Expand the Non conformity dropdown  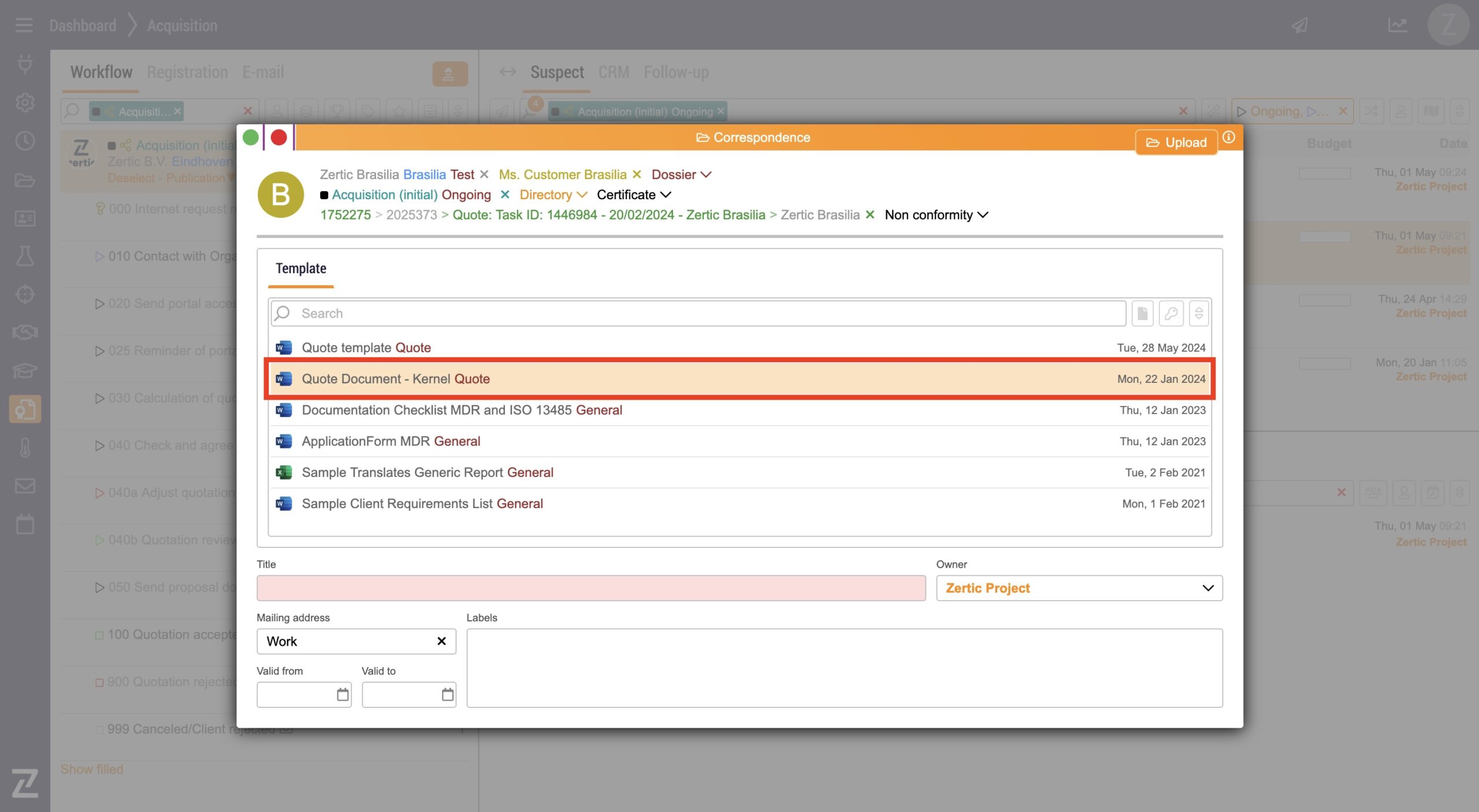pyautogui.click(x=936, y=215)
